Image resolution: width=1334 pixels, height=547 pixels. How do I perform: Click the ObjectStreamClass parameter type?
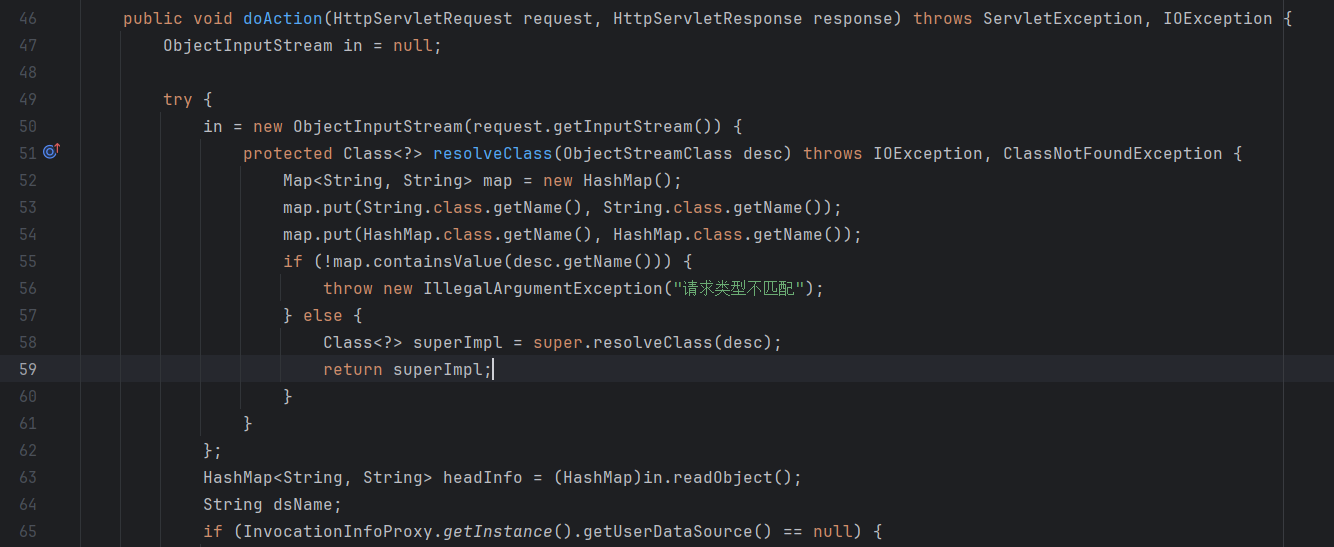[648, 154]
